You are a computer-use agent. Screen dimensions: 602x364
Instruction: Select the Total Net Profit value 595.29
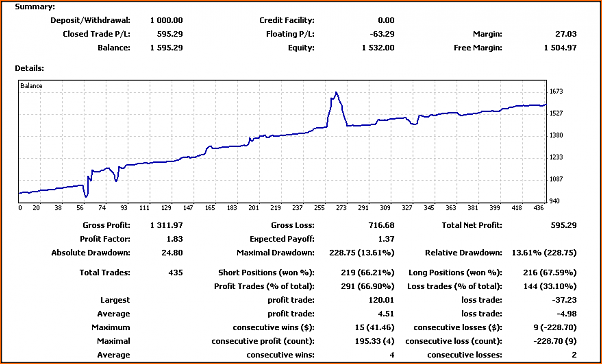[x=563, y=225]
